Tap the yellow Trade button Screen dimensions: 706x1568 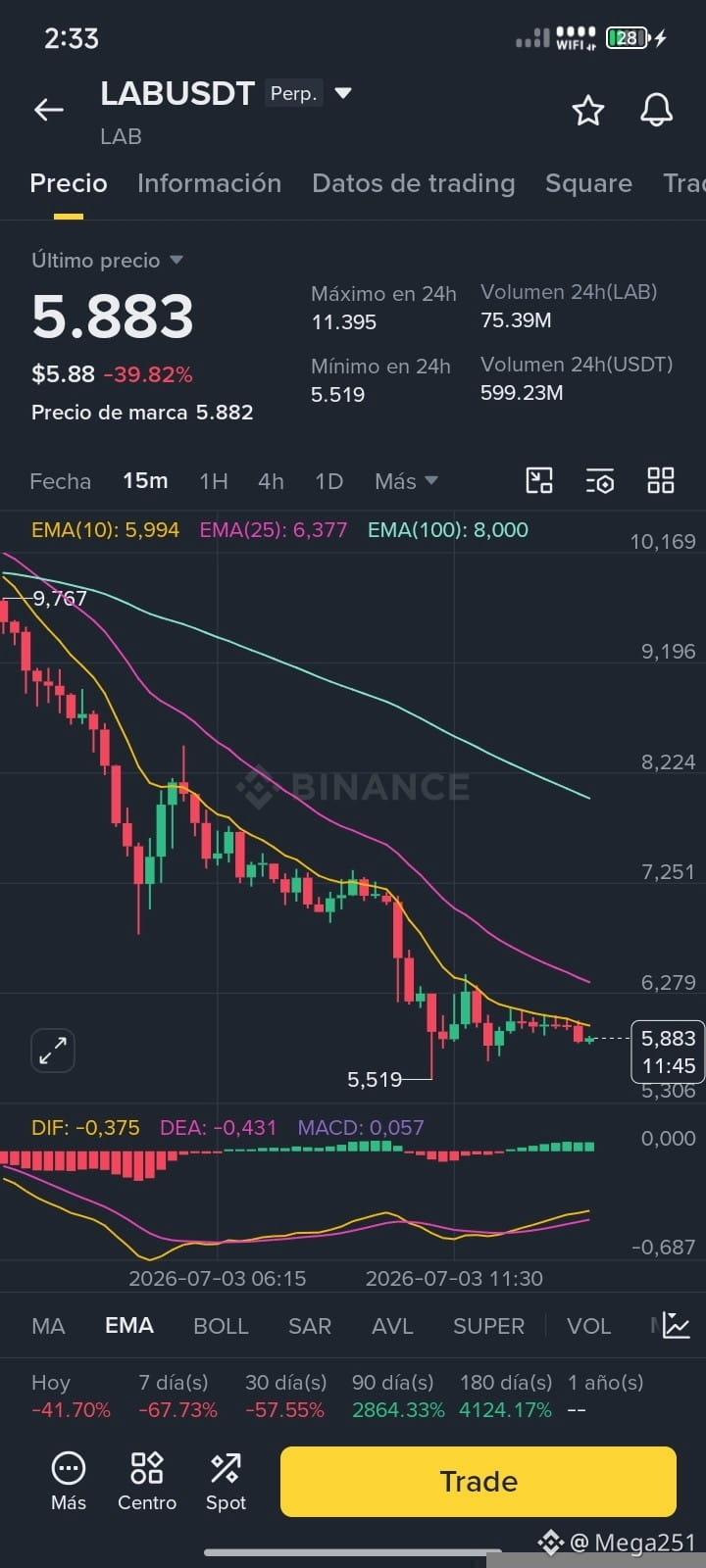479,1481
